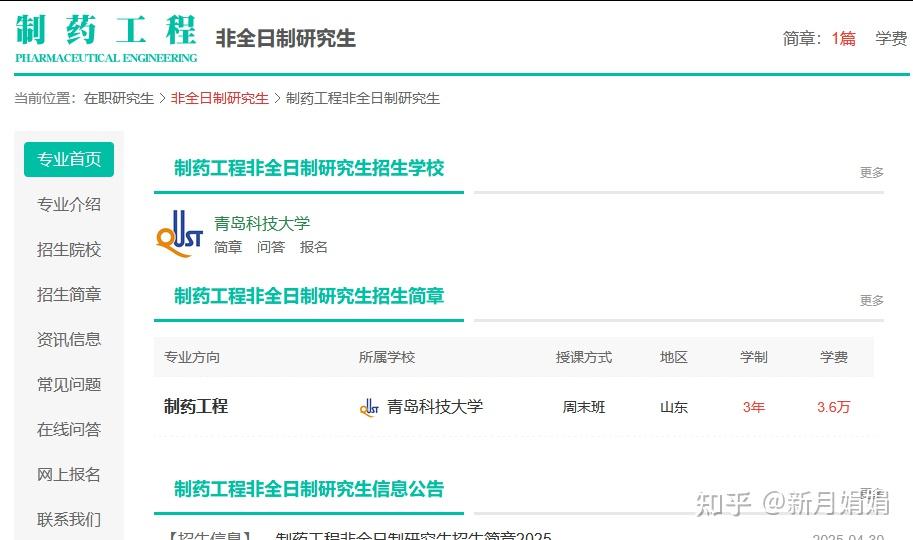Click 问答 under 青岛科技大学
The height and width of the screenshot is (540, 913).
(x=271, y=248)
